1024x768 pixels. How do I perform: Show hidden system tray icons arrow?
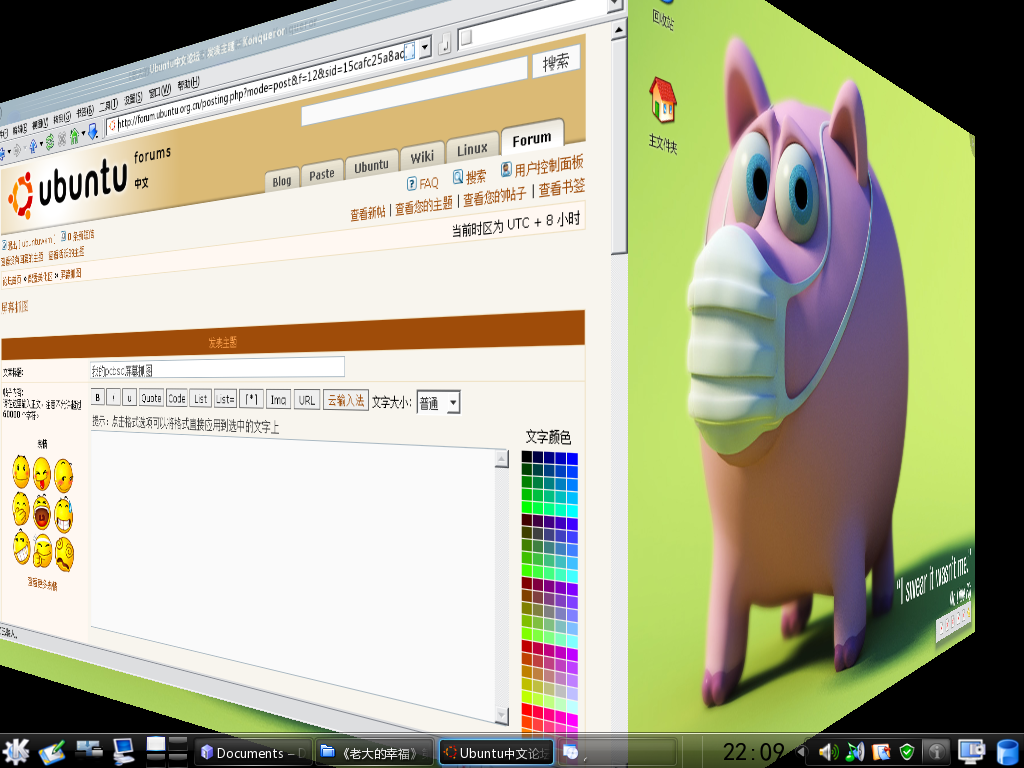point(802,752)
